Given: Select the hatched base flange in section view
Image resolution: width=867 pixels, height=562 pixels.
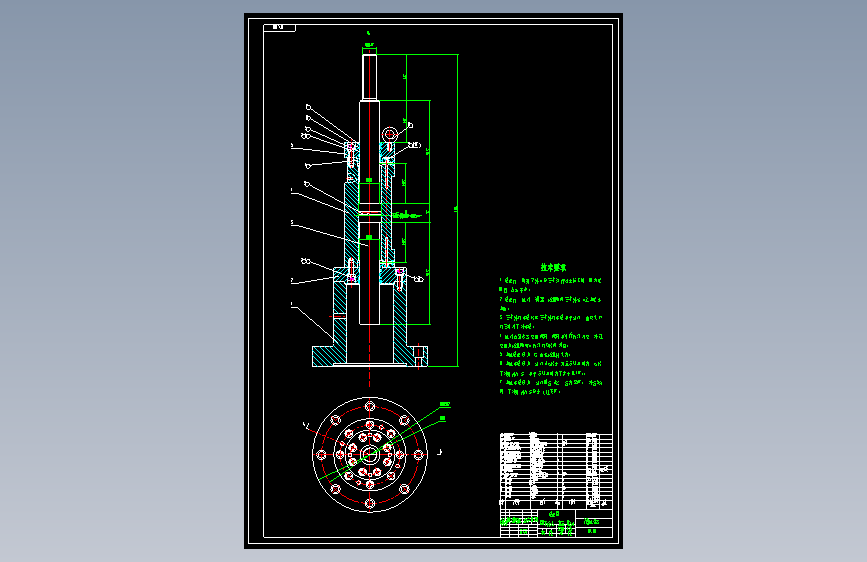Looking at the screenshot, I should (369, 356).
